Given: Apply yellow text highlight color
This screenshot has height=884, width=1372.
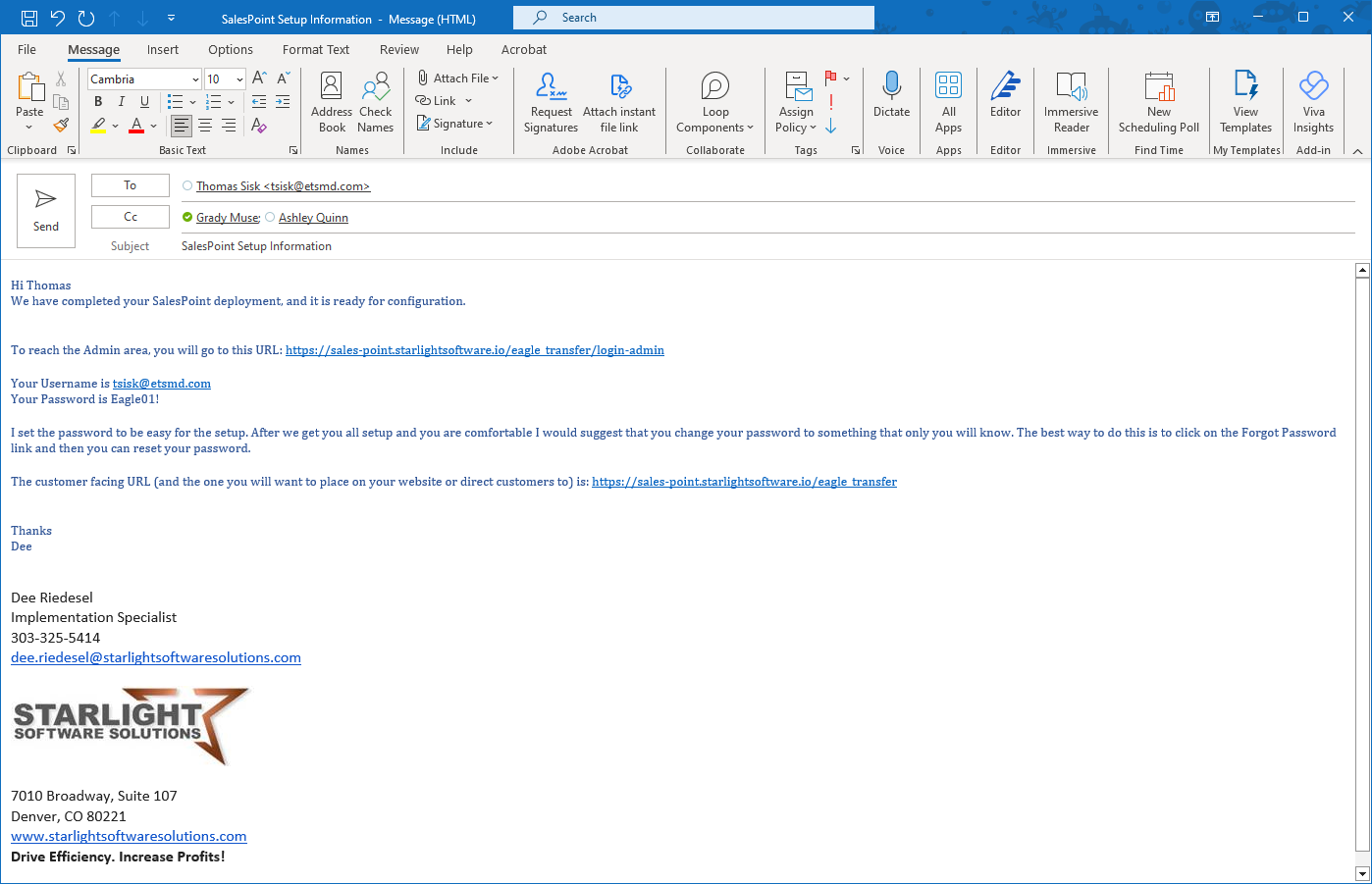Looking at the screenshot, I should point(98,126).
